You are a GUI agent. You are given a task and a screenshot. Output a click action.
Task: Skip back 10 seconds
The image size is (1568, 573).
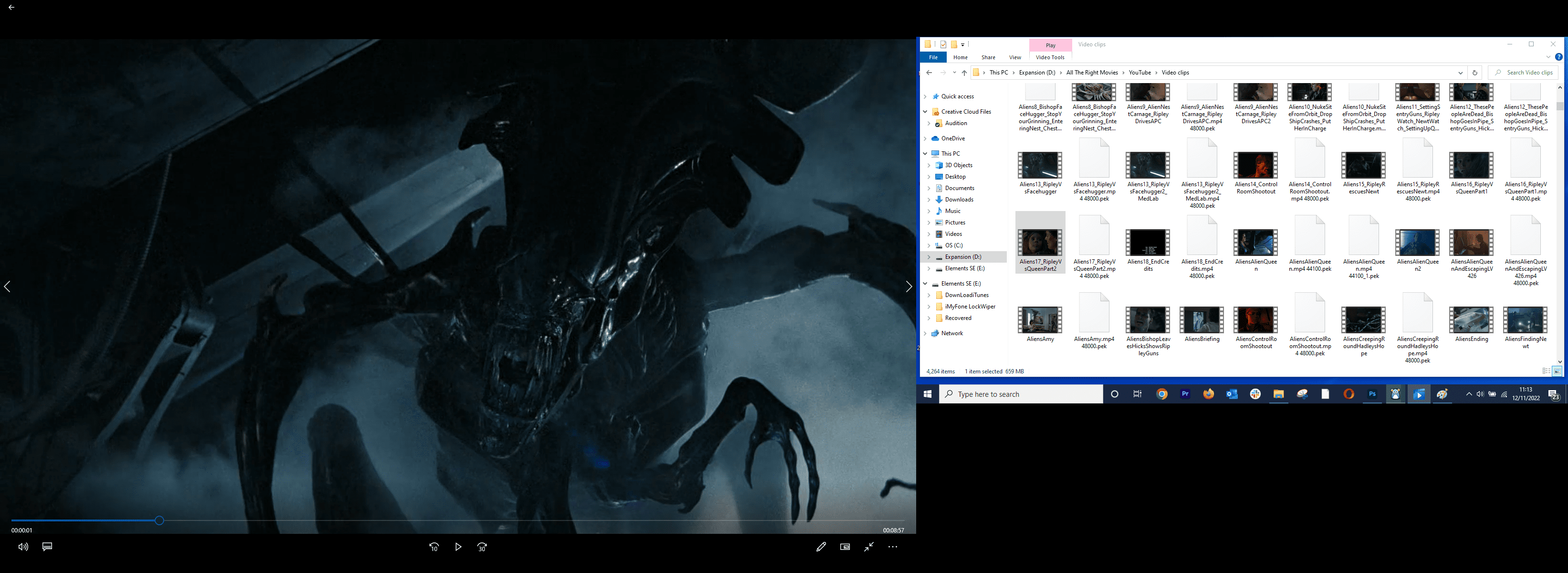click(x=434, y=547)
